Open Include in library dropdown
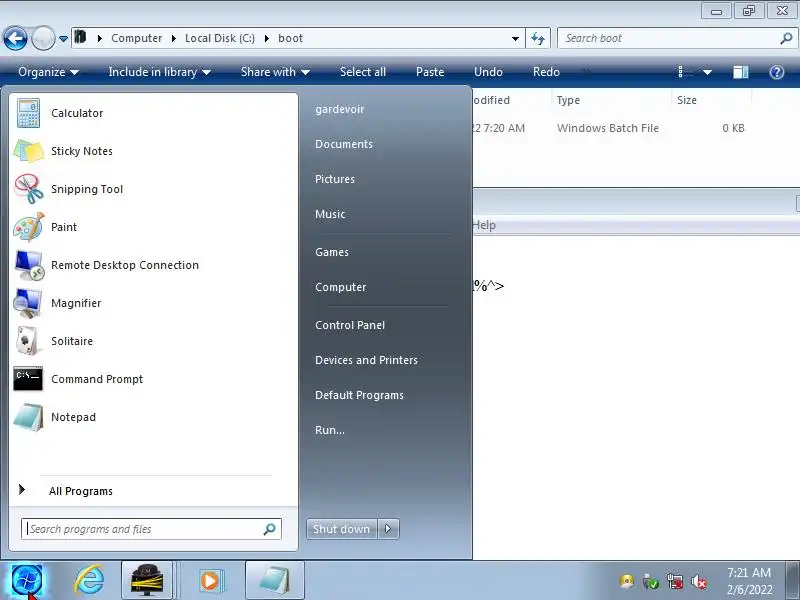 [x=159, y=72]
